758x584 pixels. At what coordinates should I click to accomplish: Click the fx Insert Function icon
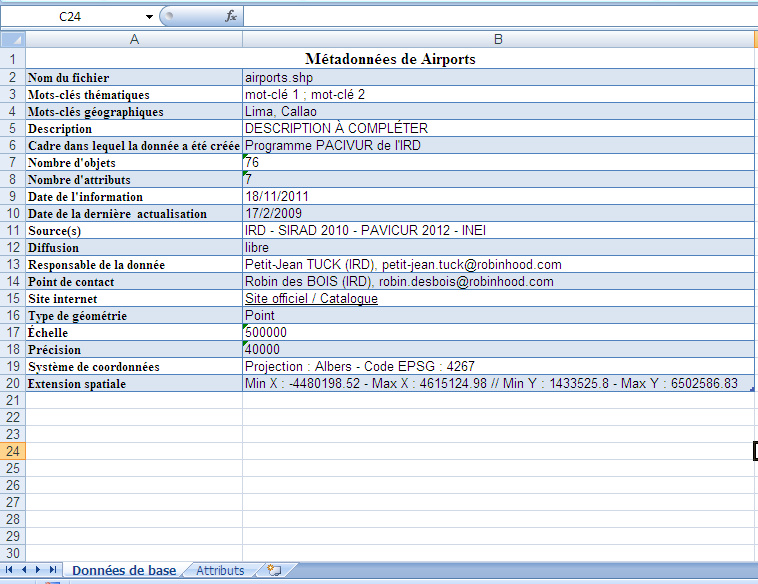tap(231, 16)
